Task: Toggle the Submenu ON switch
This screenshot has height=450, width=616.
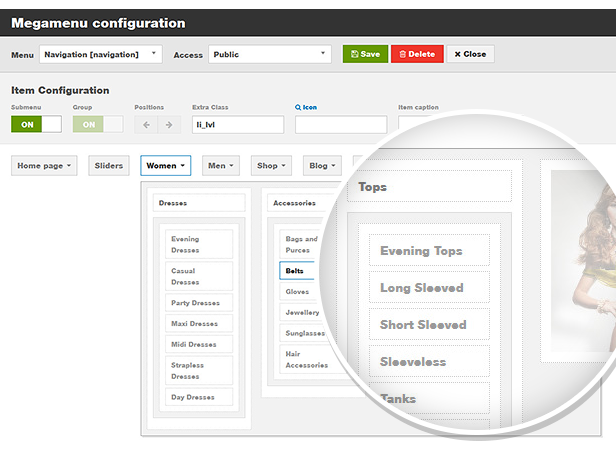Action: tap(36, 125)
